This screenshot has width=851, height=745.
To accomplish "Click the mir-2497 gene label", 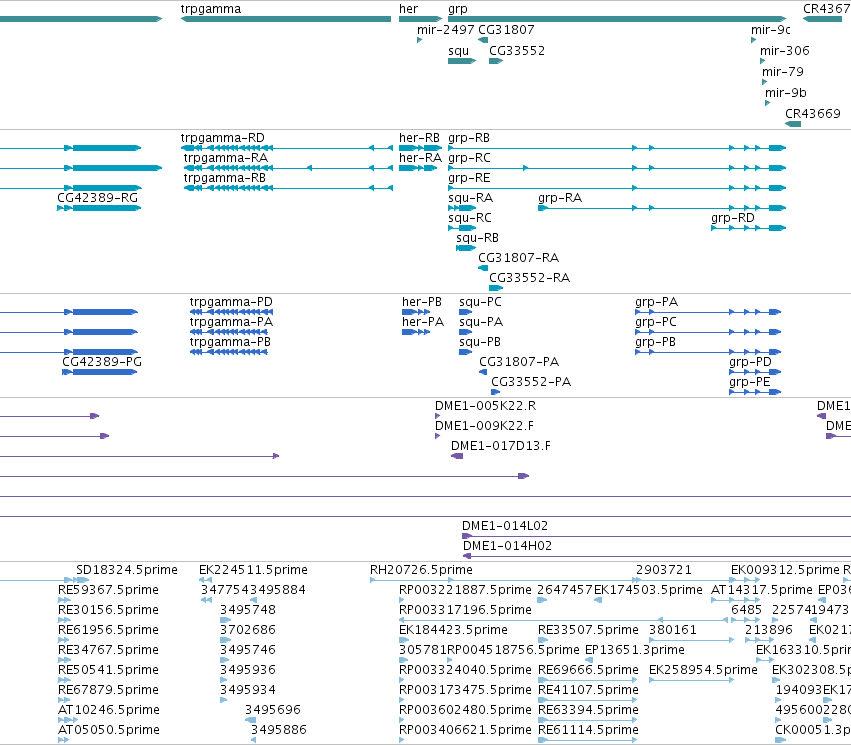I will coord(446,30).
